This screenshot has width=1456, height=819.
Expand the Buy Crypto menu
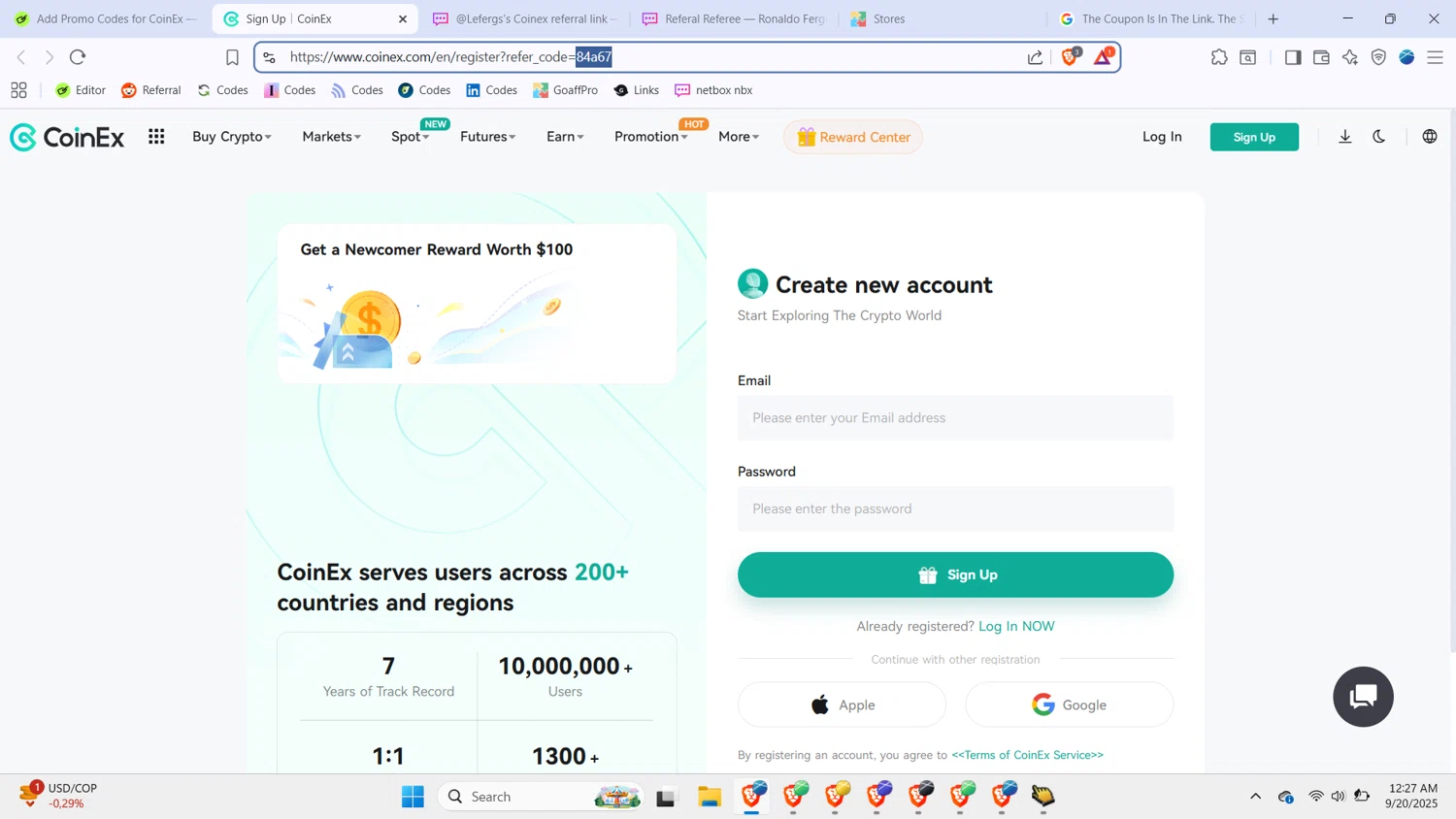pos(232,137)
